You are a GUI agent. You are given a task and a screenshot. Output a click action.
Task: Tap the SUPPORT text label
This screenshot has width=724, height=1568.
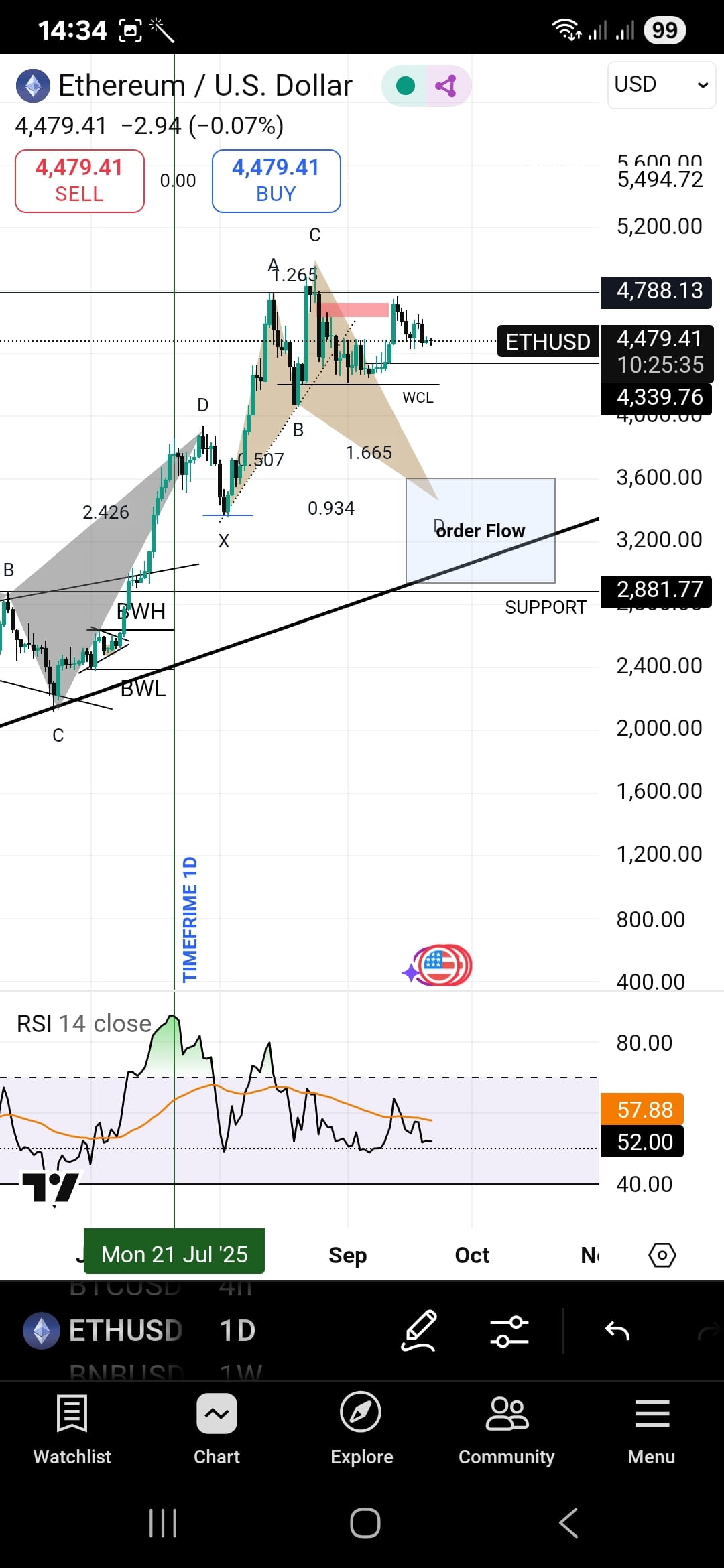point(546,608)
